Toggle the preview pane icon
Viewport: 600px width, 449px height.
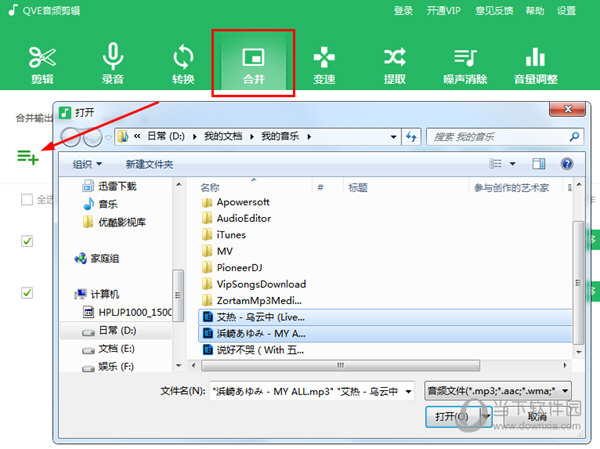[539, 164]
